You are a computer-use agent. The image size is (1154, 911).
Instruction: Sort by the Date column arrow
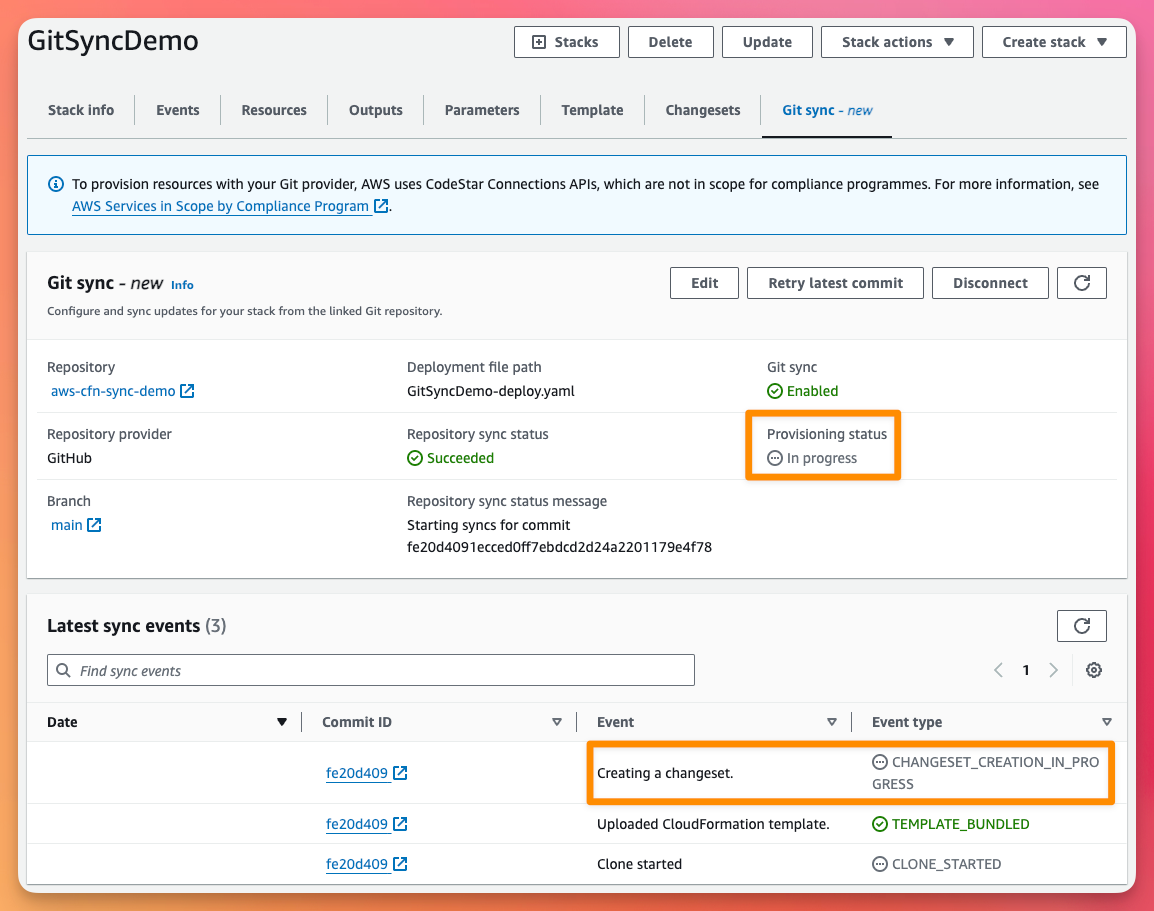tap(282, 723)
